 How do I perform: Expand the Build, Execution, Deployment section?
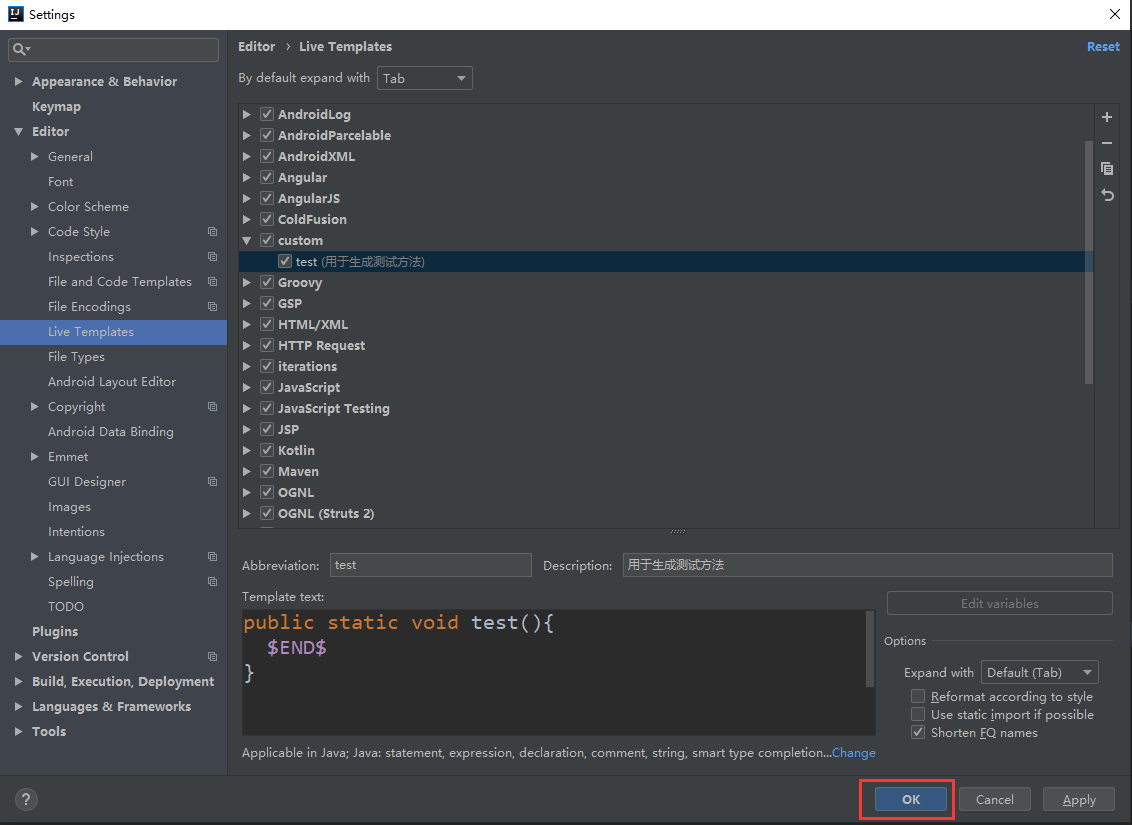[18, 681]
